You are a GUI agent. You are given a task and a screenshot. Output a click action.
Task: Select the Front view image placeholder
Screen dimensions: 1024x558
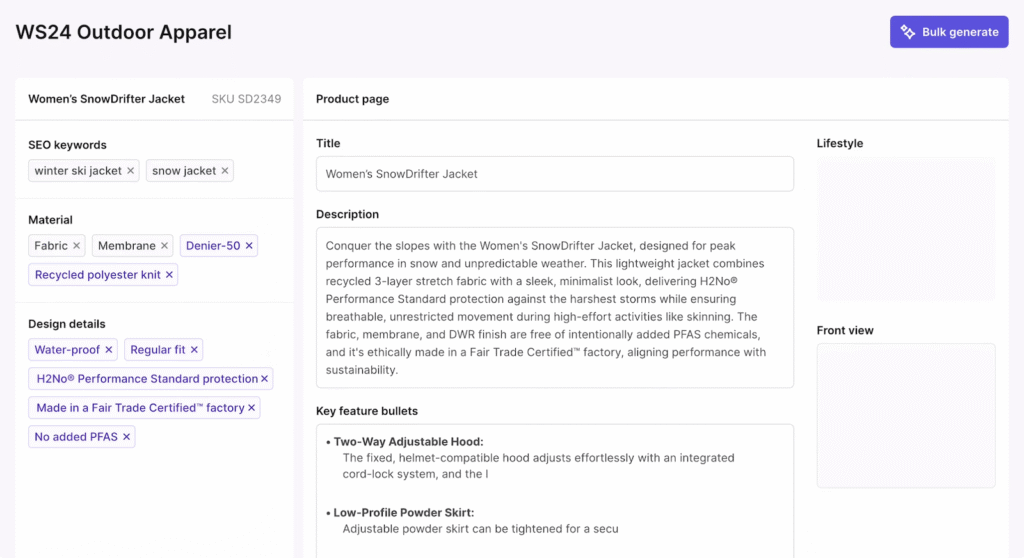[905, 415]
